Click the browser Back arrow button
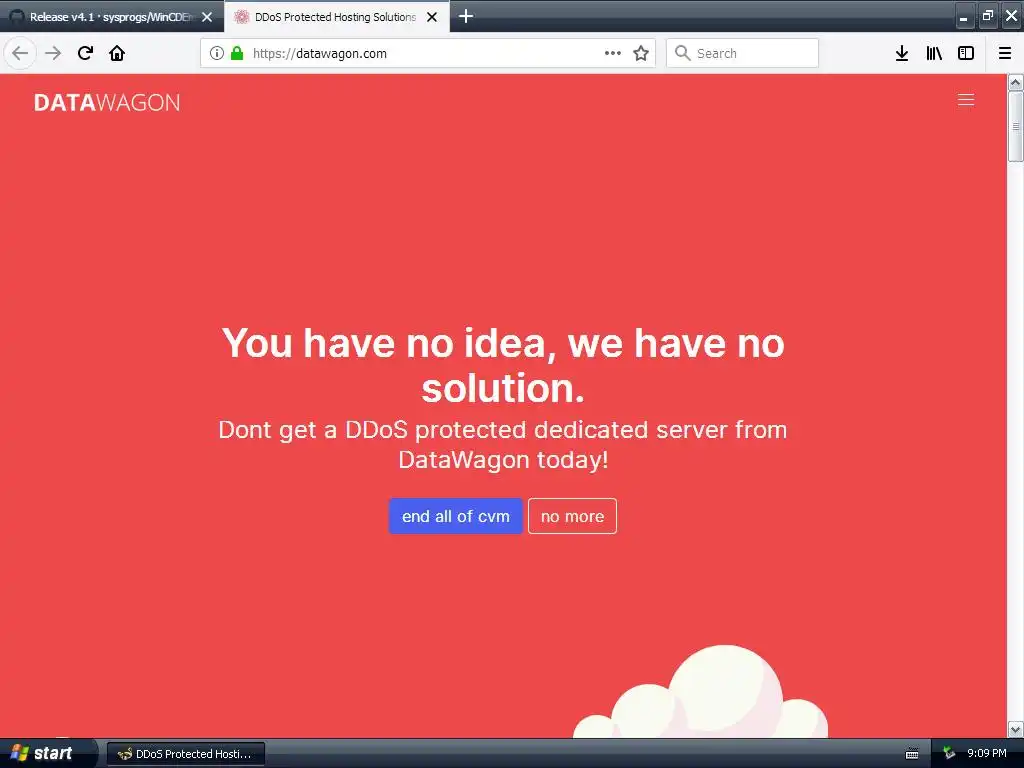Screen dimensions: 1024x768 pyautogui.click(x=20, y=53)
